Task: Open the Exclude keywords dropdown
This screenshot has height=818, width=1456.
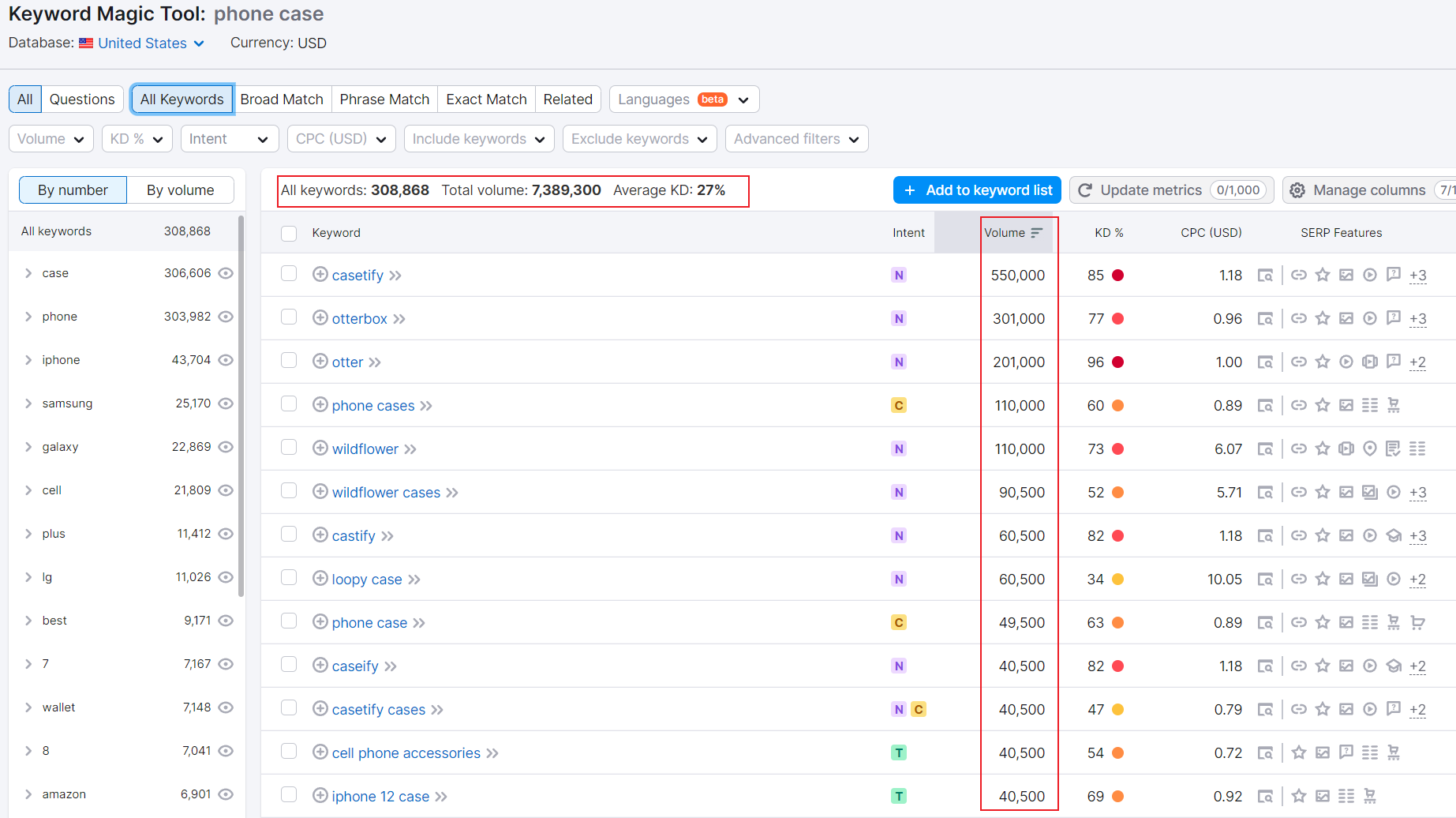Action: pyautogui.click(x=640, y=139)
